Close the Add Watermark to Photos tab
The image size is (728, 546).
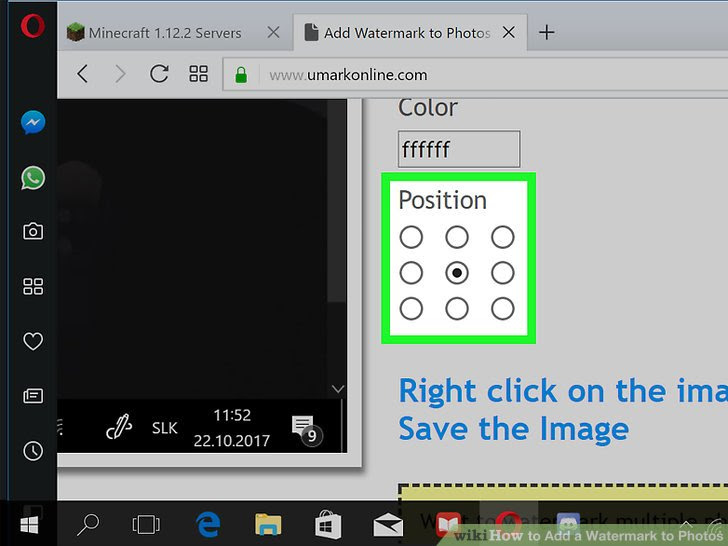coord(509,32)
